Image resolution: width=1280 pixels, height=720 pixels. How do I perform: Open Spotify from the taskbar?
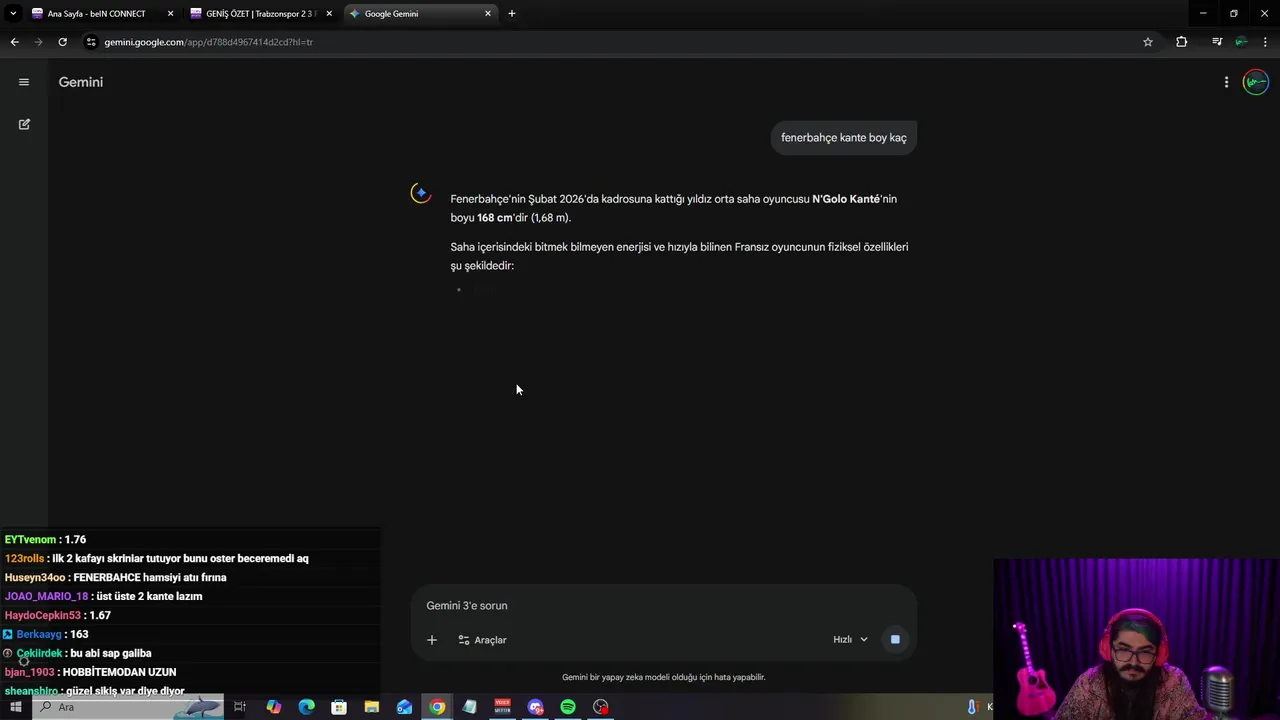click(568, 707)
